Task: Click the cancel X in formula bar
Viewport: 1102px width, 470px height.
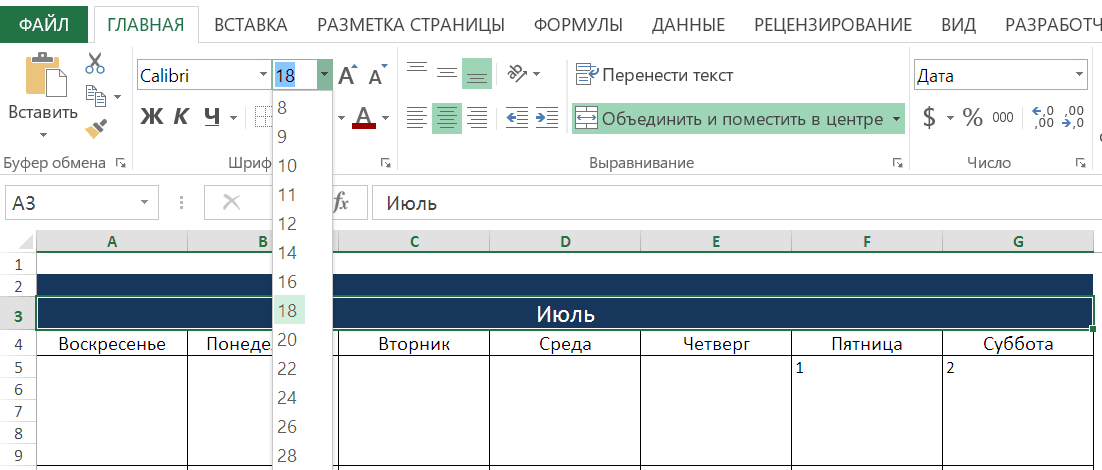Action: pyautogui.click(x=231, y=203)
